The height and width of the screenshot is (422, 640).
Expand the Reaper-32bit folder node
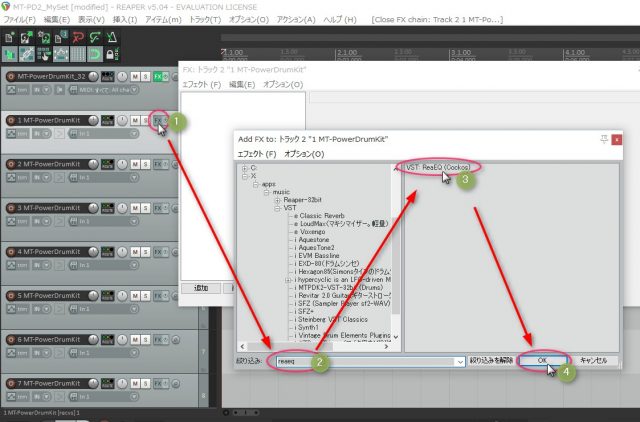coord(278,200)
